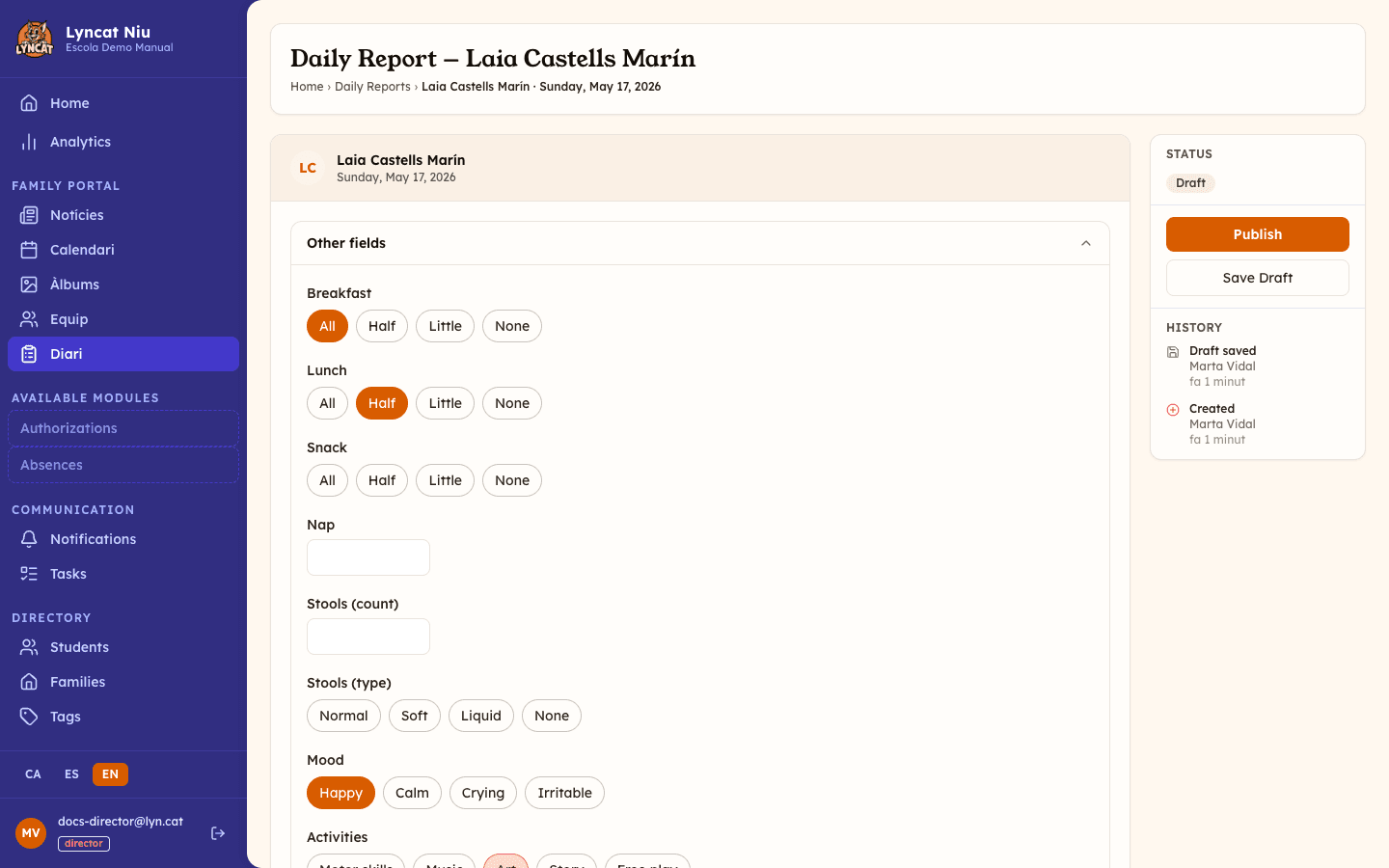Image resolution: width=1389 pixels, height=868 pixels.
Task: Click Save Draft button
Action: point(1258,278)
